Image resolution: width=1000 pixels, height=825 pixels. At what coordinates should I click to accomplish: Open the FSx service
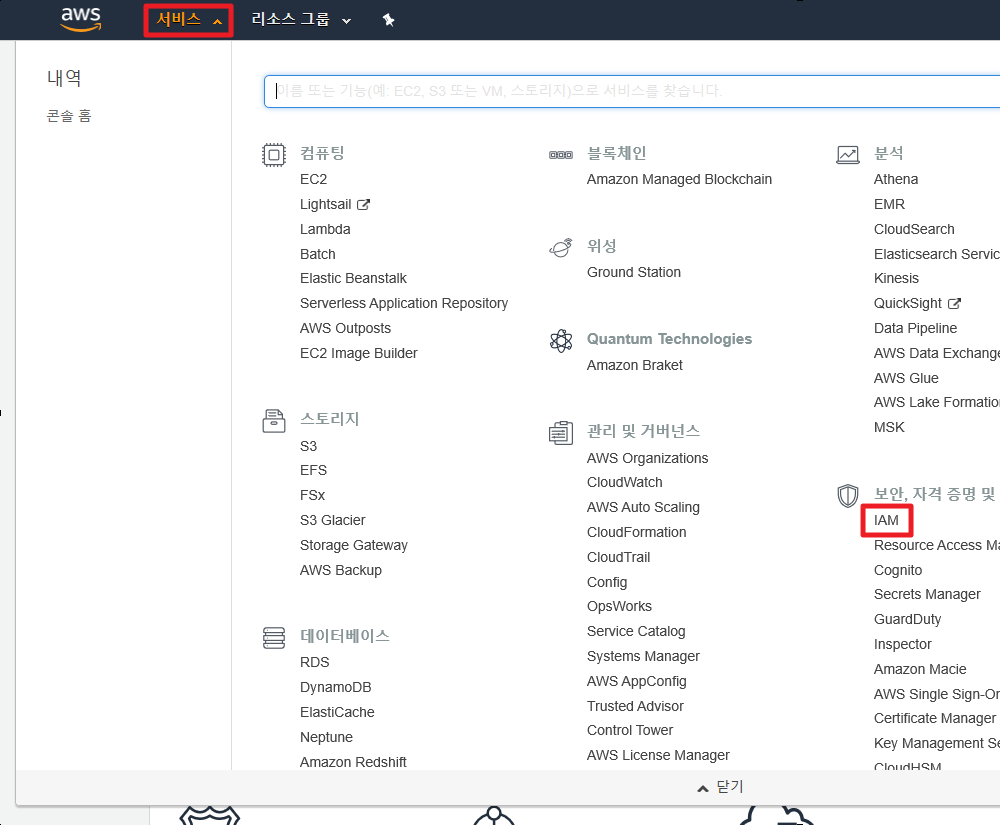(x=312, y=495)
